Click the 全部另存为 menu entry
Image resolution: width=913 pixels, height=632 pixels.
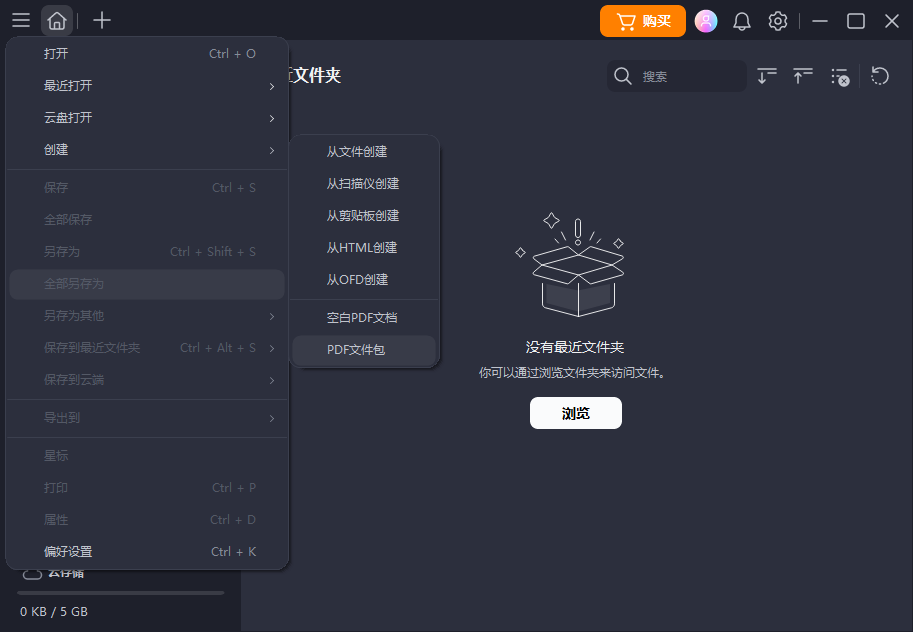pyautogui.click(x=147, y=284)
